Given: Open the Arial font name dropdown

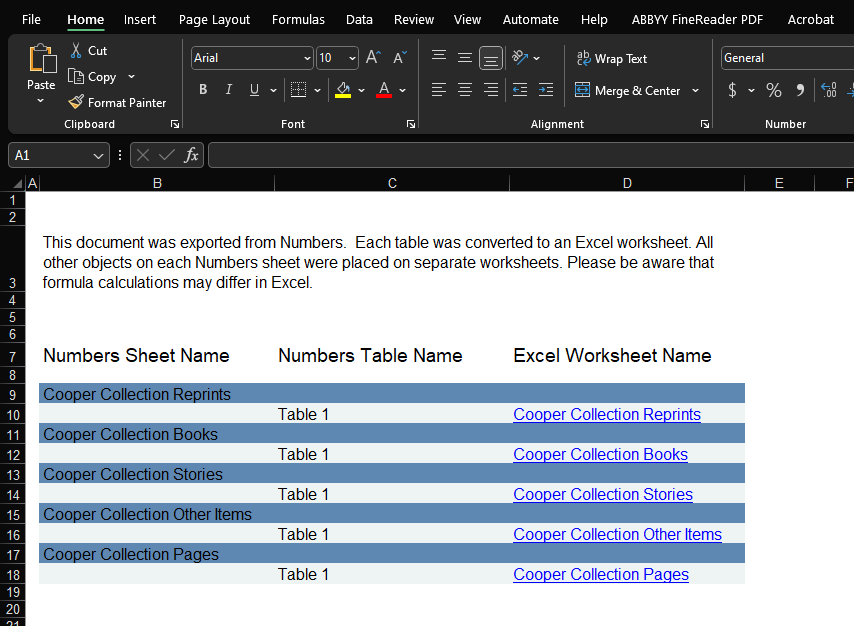Looking at the screenshot, I should click(307, 59).
